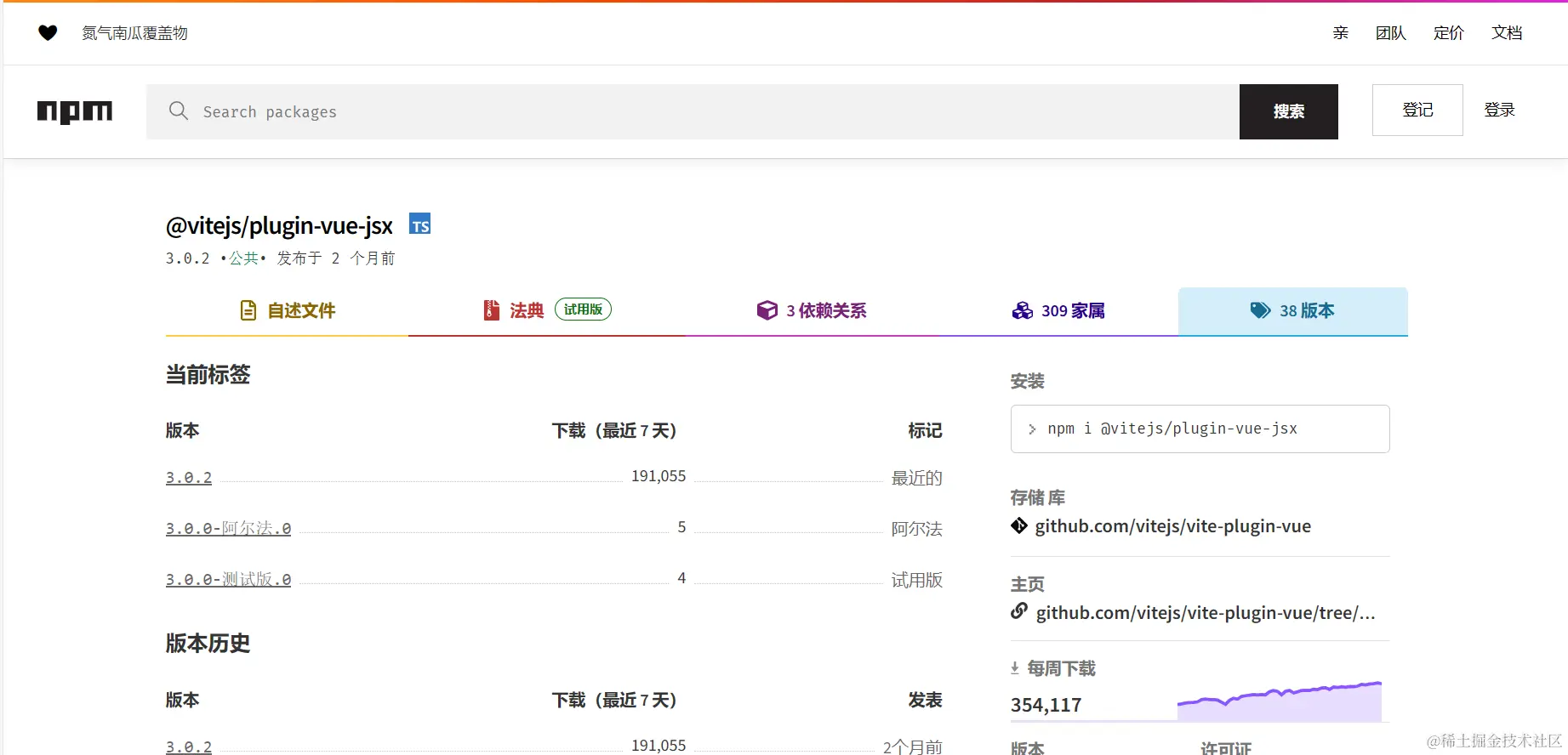Open 文档 in the top navigation
The image size is (1568, 755).
tap(1507, 33)
